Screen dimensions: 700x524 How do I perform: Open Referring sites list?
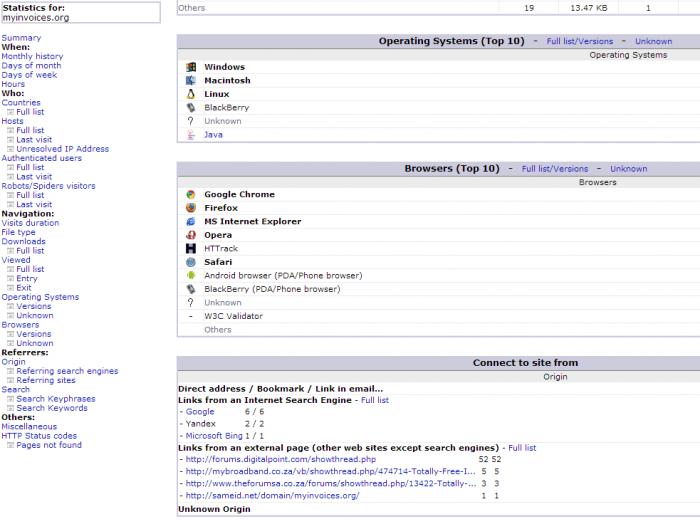pyautogui.click(x=46, y=380)
